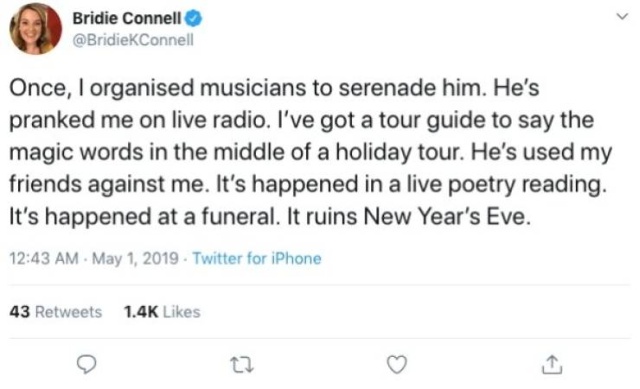
Task: Open the reply speech bubble icon
Action: pos(87,365)
